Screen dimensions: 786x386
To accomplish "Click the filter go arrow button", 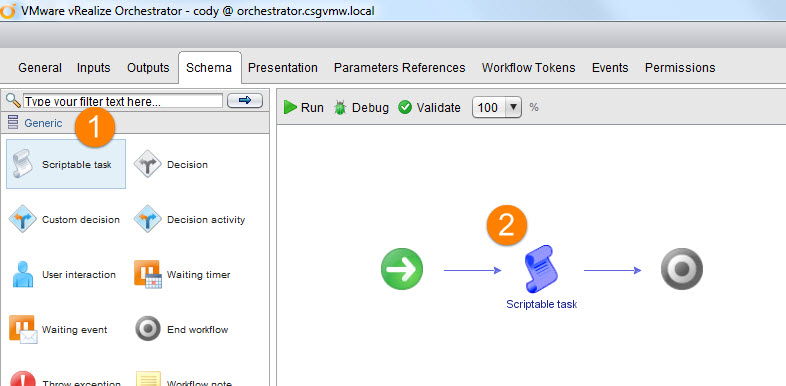I will [x=245, y=101].
